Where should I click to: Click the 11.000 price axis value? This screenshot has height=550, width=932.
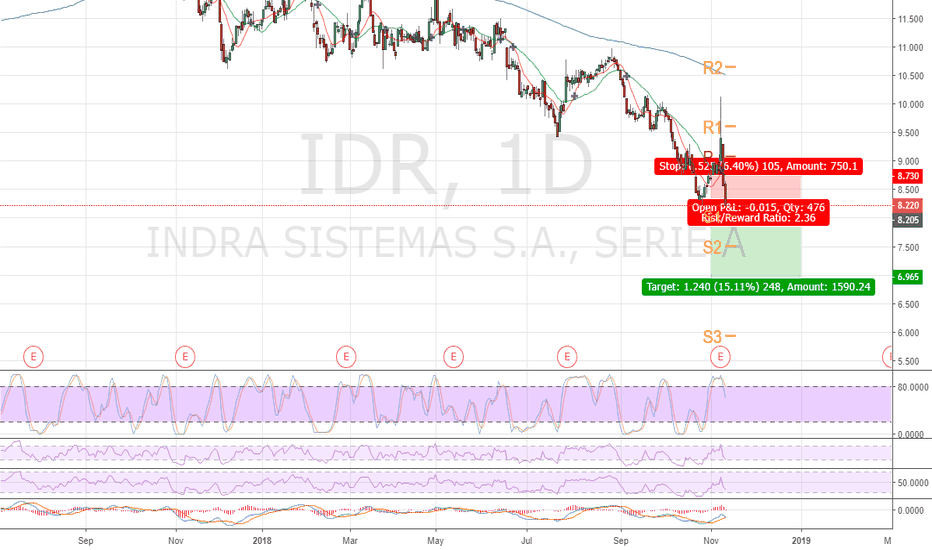(x=911, y=48)
